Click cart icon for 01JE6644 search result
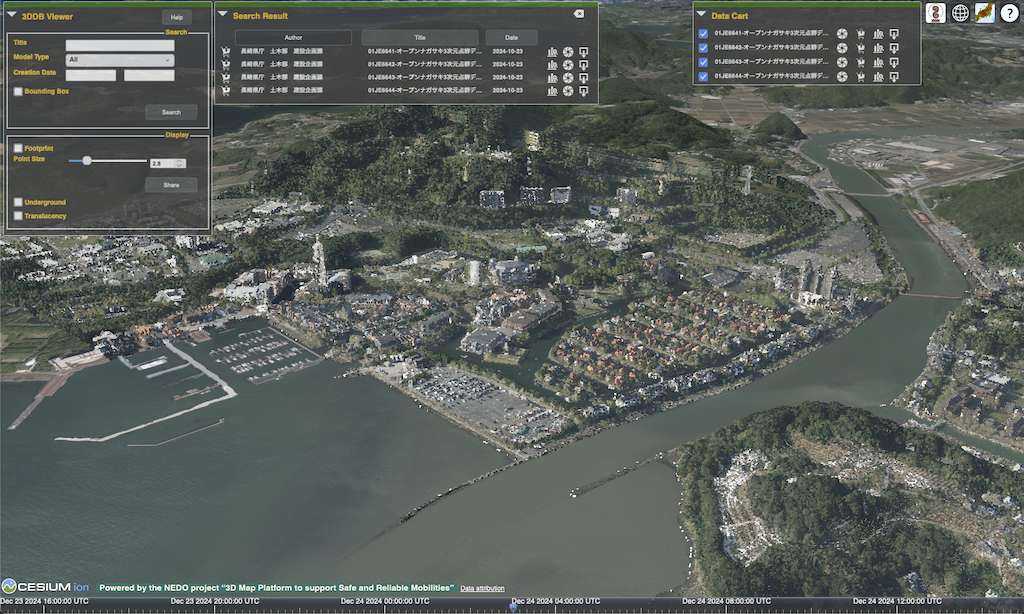Screen dimensions: 1024x614 click(225, 91)
